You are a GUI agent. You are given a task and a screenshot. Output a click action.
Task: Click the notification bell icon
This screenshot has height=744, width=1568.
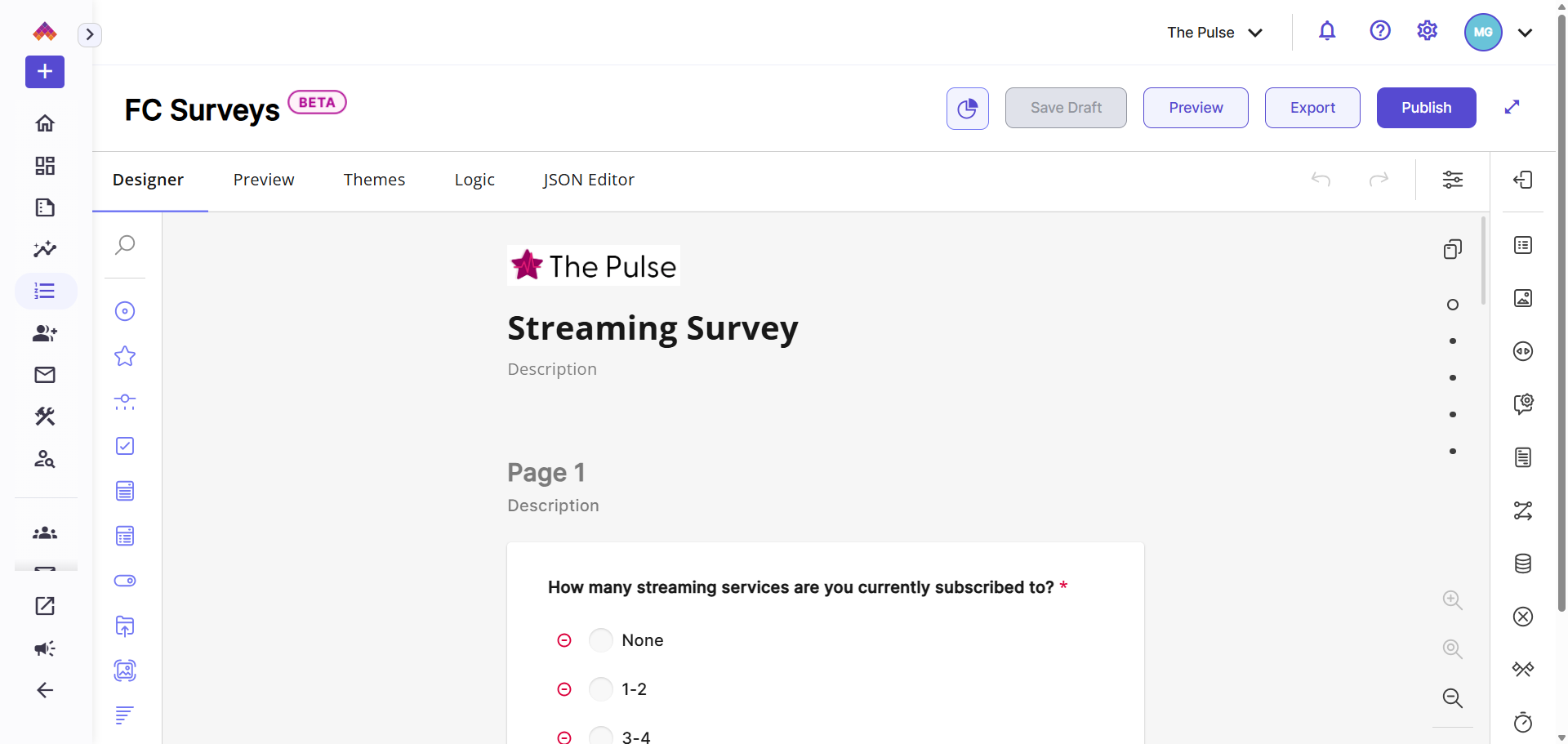tap(1327, 31)
